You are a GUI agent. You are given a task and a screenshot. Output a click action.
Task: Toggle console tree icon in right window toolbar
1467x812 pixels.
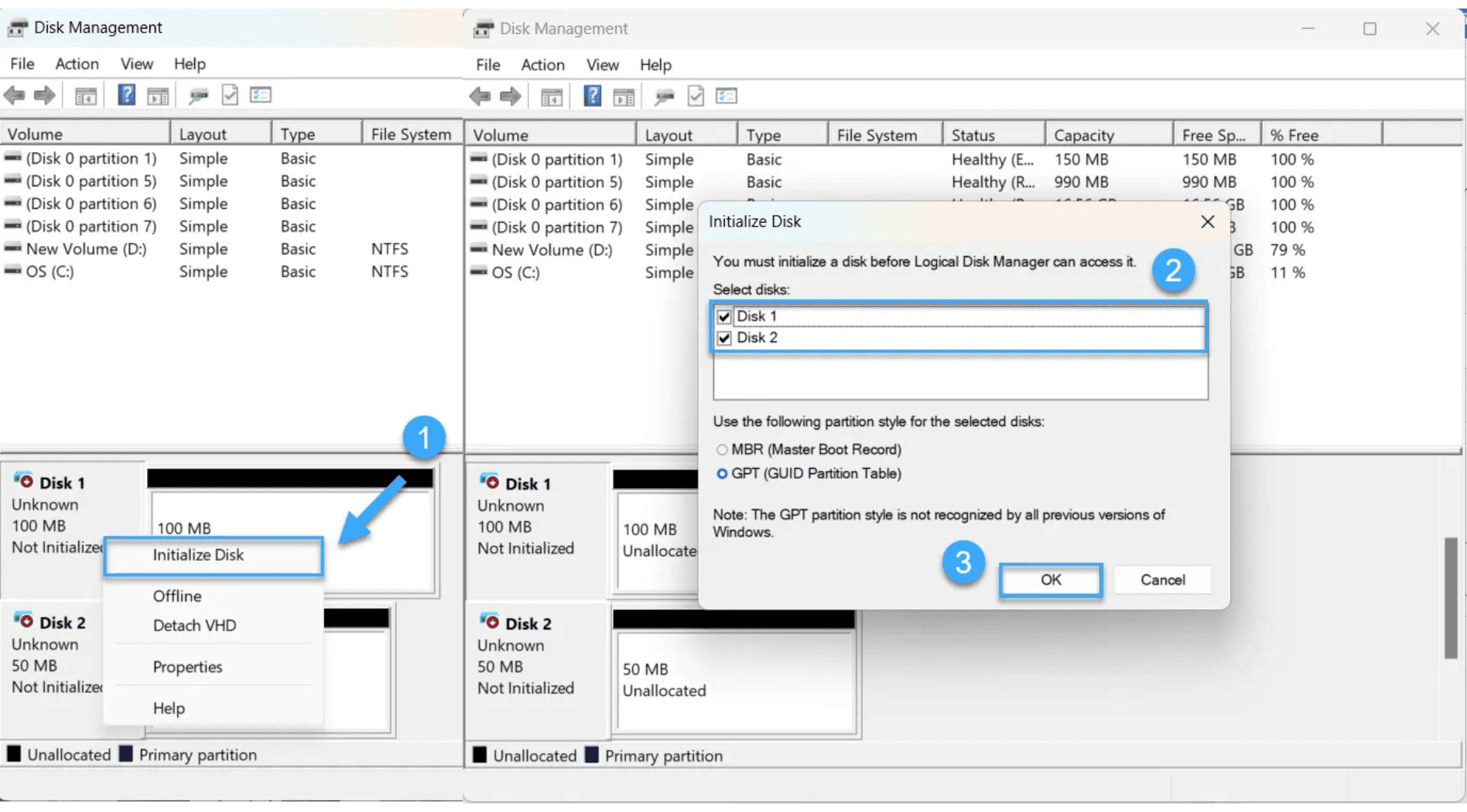coord(552,97)
